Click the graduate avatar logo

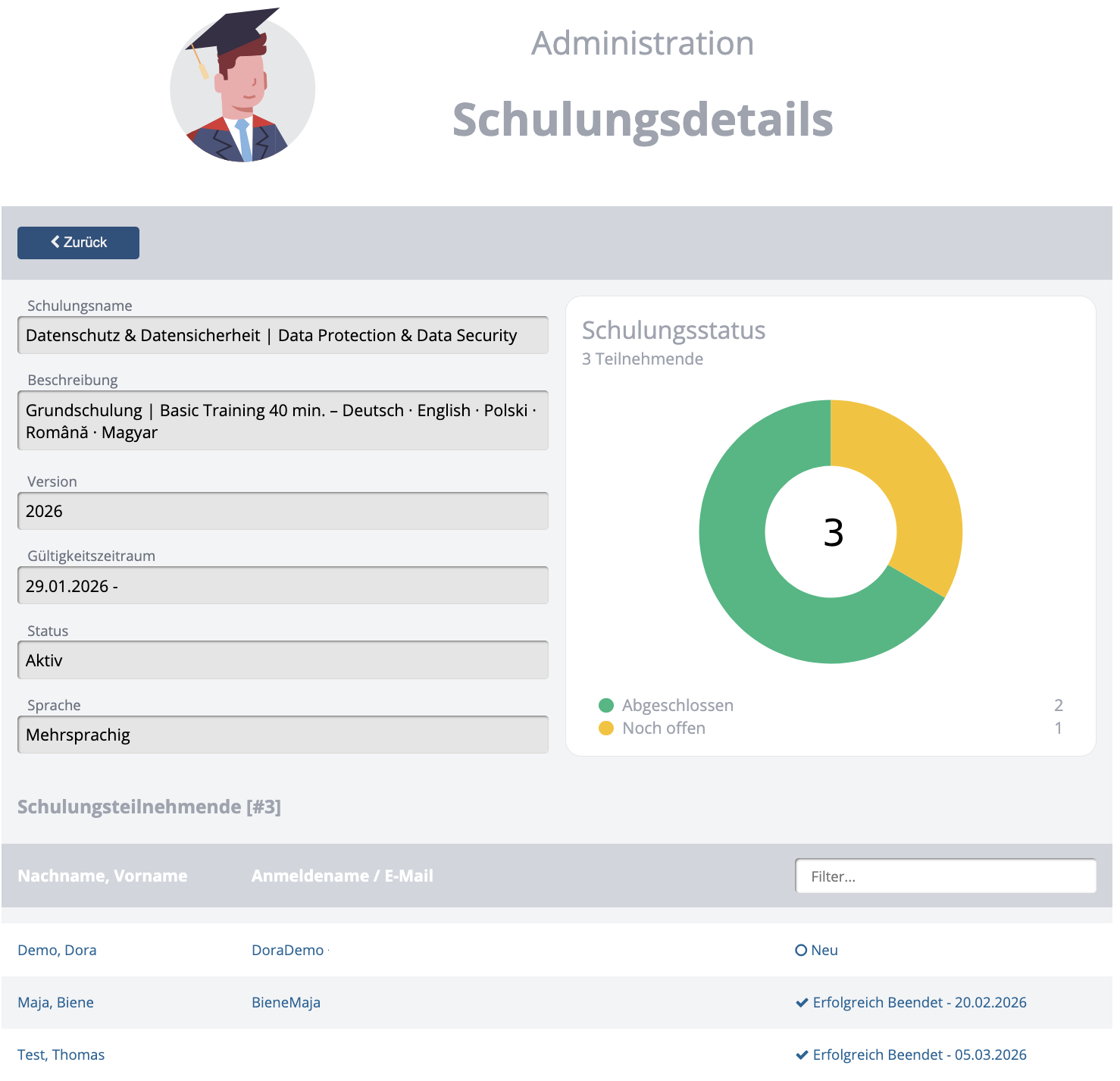click(x=242, y=86)
